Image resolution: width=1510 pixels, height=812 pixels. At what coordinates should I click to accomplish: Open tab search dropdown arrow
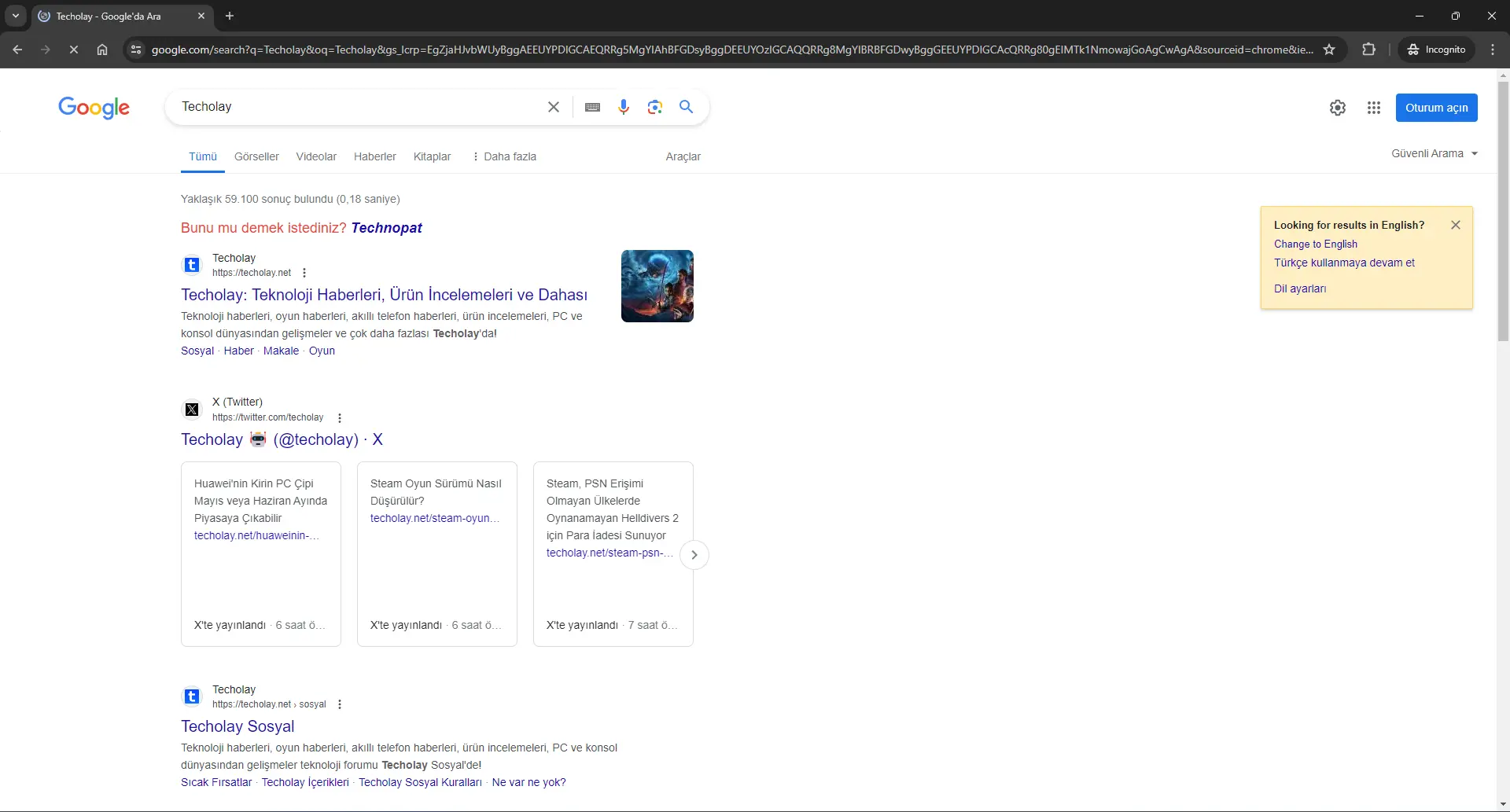[16, 16]
